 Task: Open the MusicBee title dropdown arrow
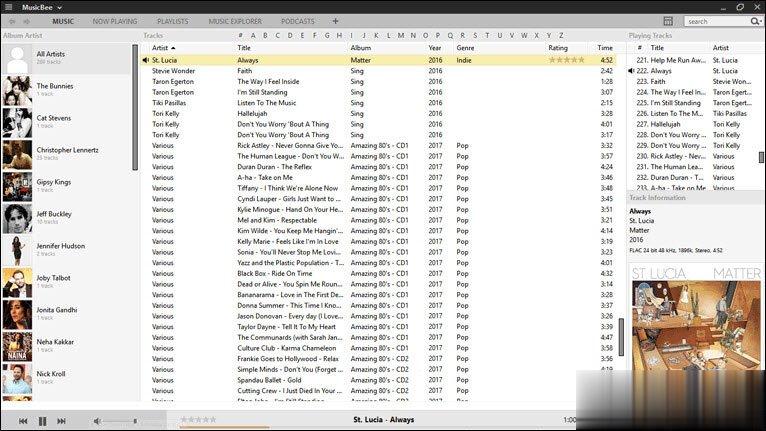click(60, 8)
